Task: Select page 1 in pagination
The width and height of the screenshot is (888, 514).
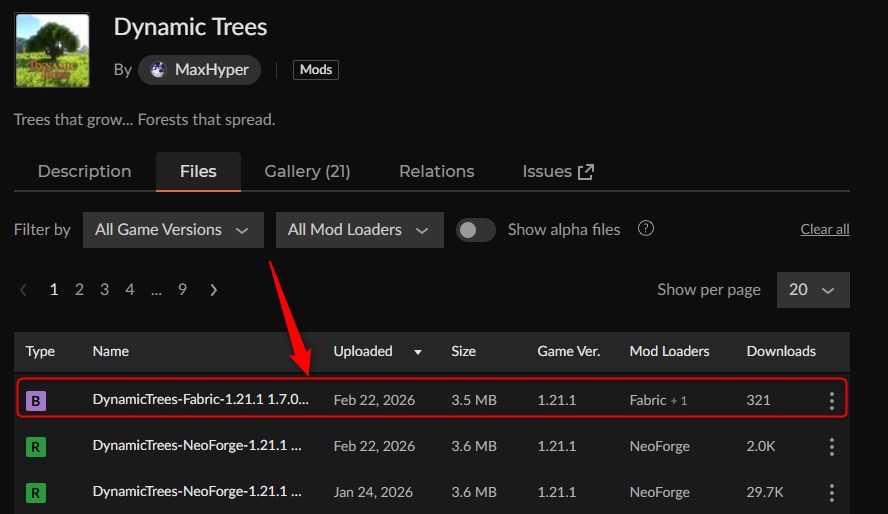Action: point(54,290)
